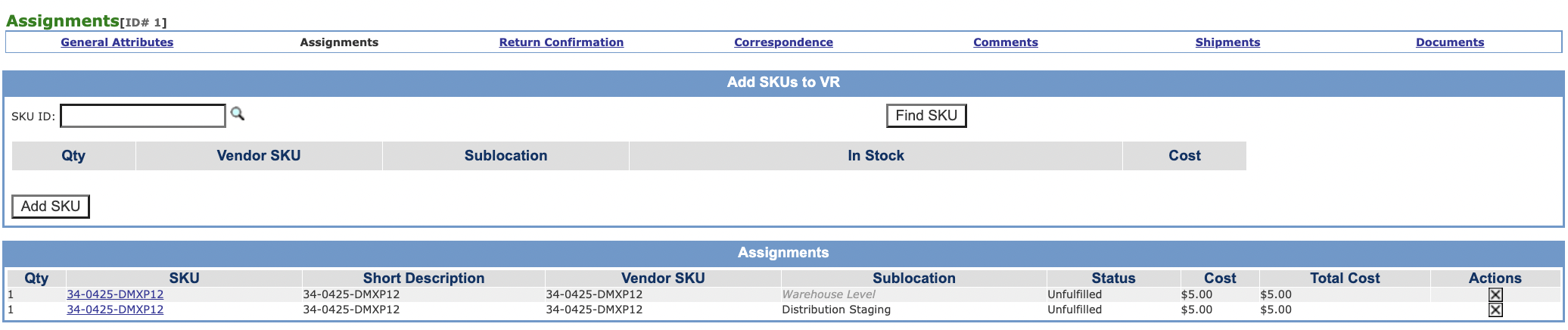The image size is (1568, 330).
Task: Focus the SKU ID input field
Action: pos(143,116)
